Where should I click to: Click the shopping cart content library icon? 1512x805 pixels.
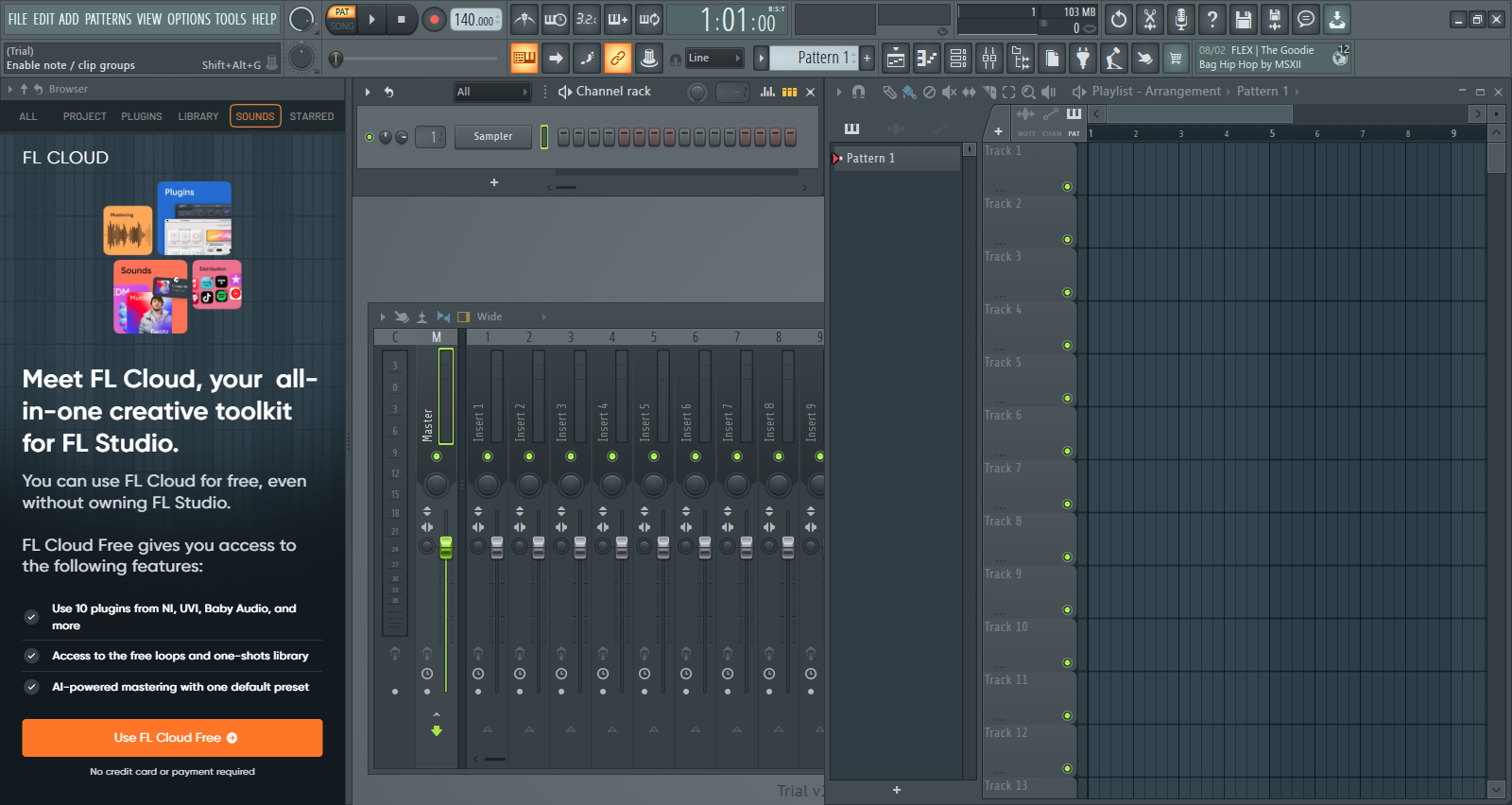click(1176, 58)
